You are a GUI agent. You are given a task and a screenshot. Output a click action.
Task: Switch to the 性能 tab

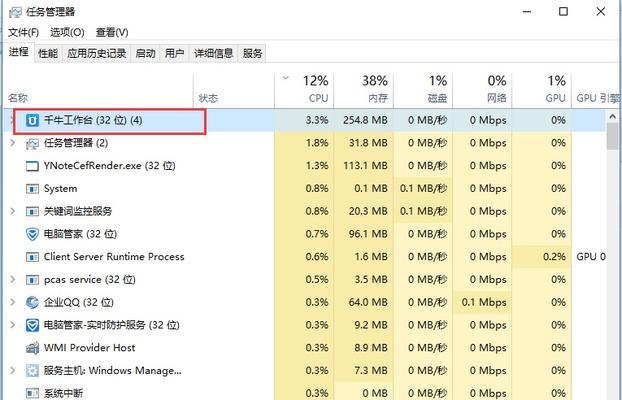pyautogui.click(x=48, y=53)
